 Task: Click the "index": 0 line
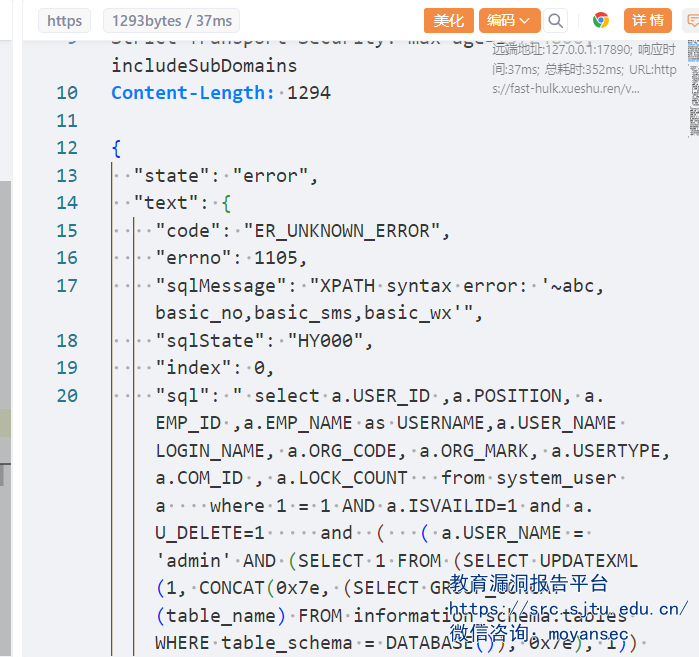click(x=214, y=368)
